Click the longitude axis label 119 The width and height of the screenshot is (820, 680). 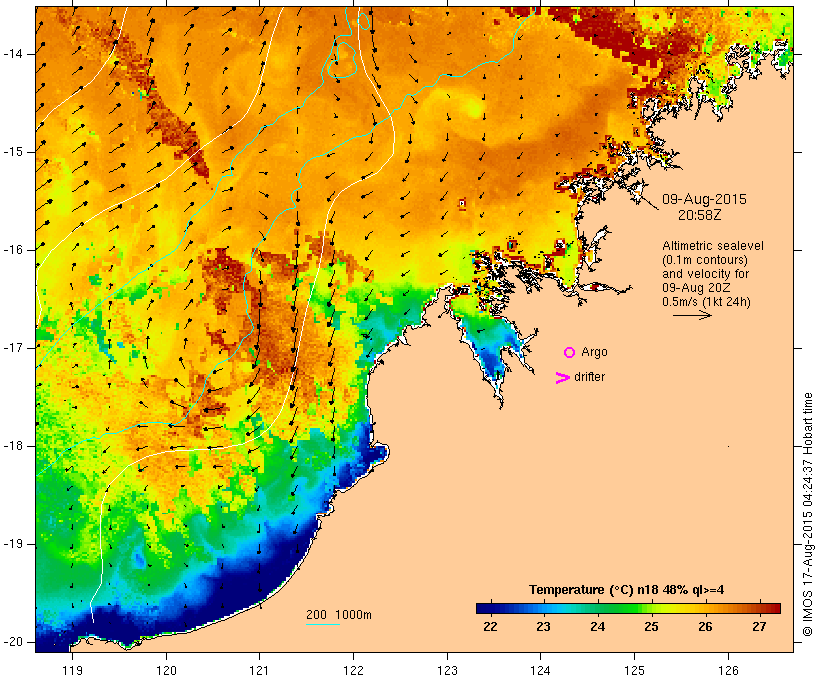click(72, 670)
